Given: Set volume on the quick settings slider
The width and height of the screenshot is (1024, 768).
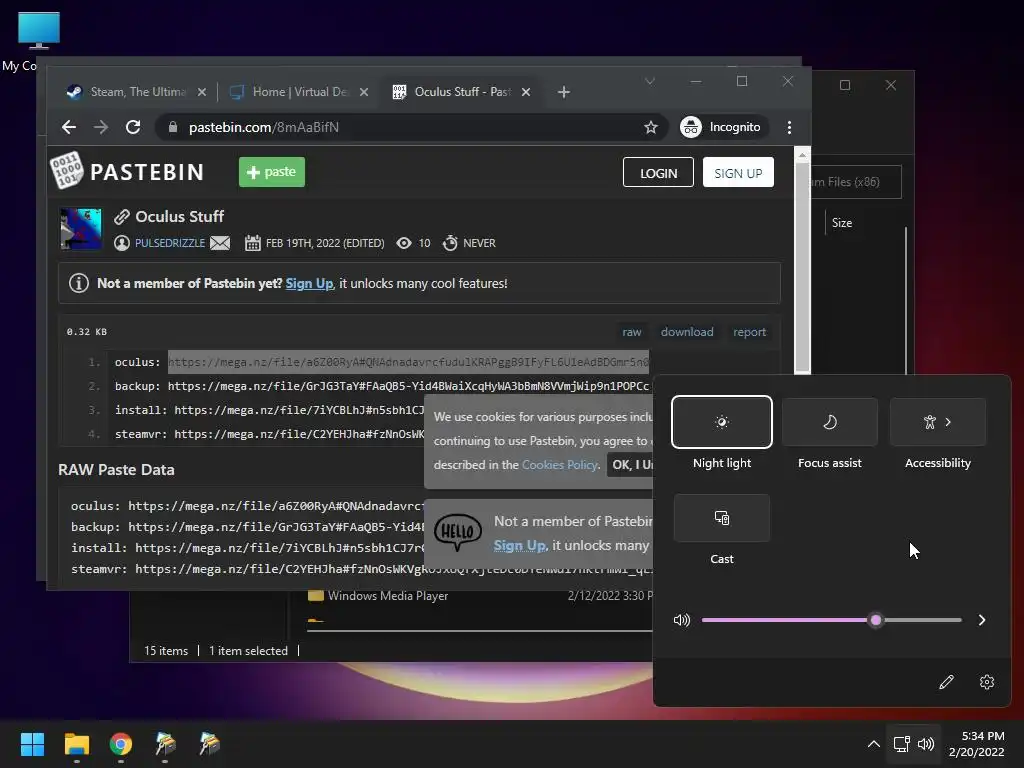Looking at the screenshot, I should click(x=831, y=620).
